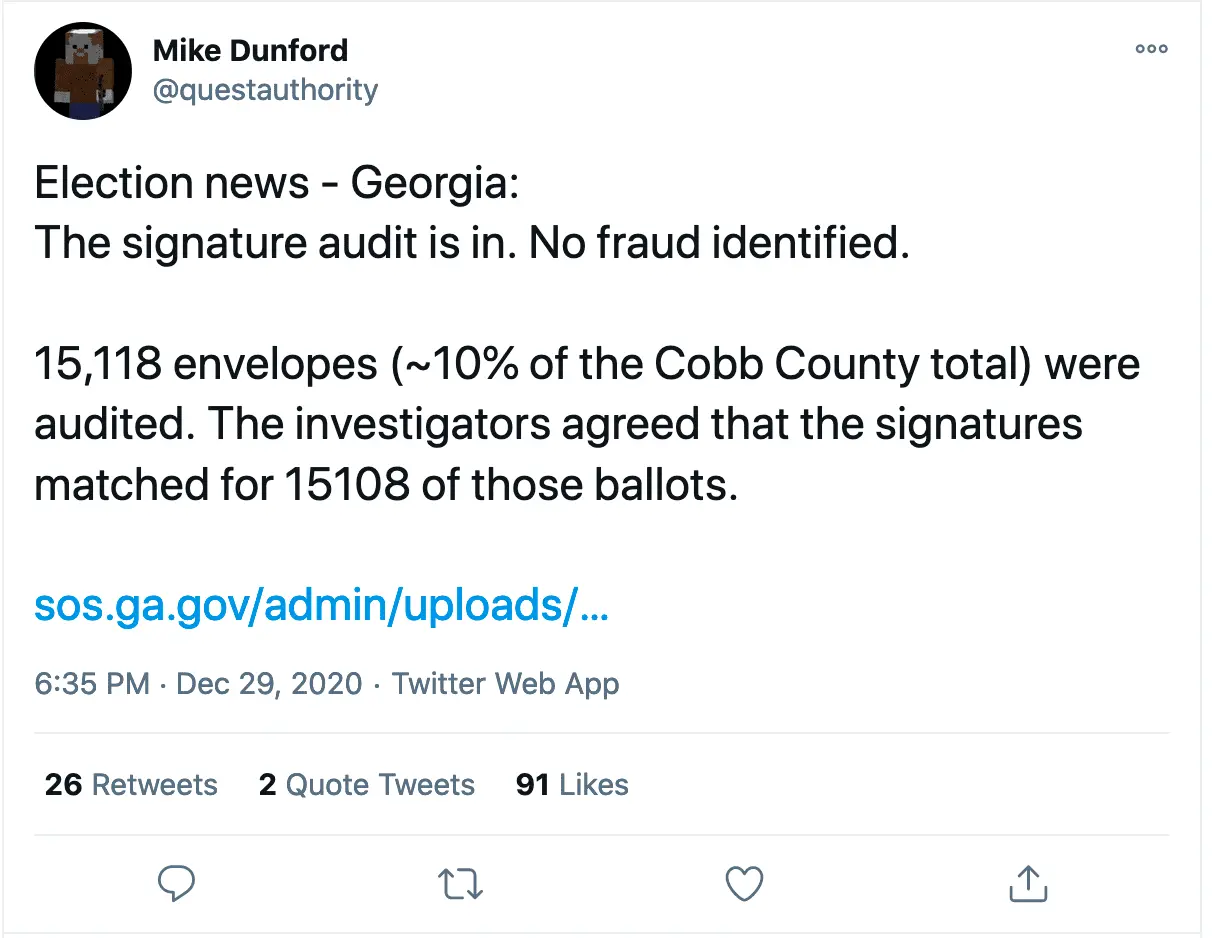Open the Mike Dunford display name link

(x=250, y=50)
